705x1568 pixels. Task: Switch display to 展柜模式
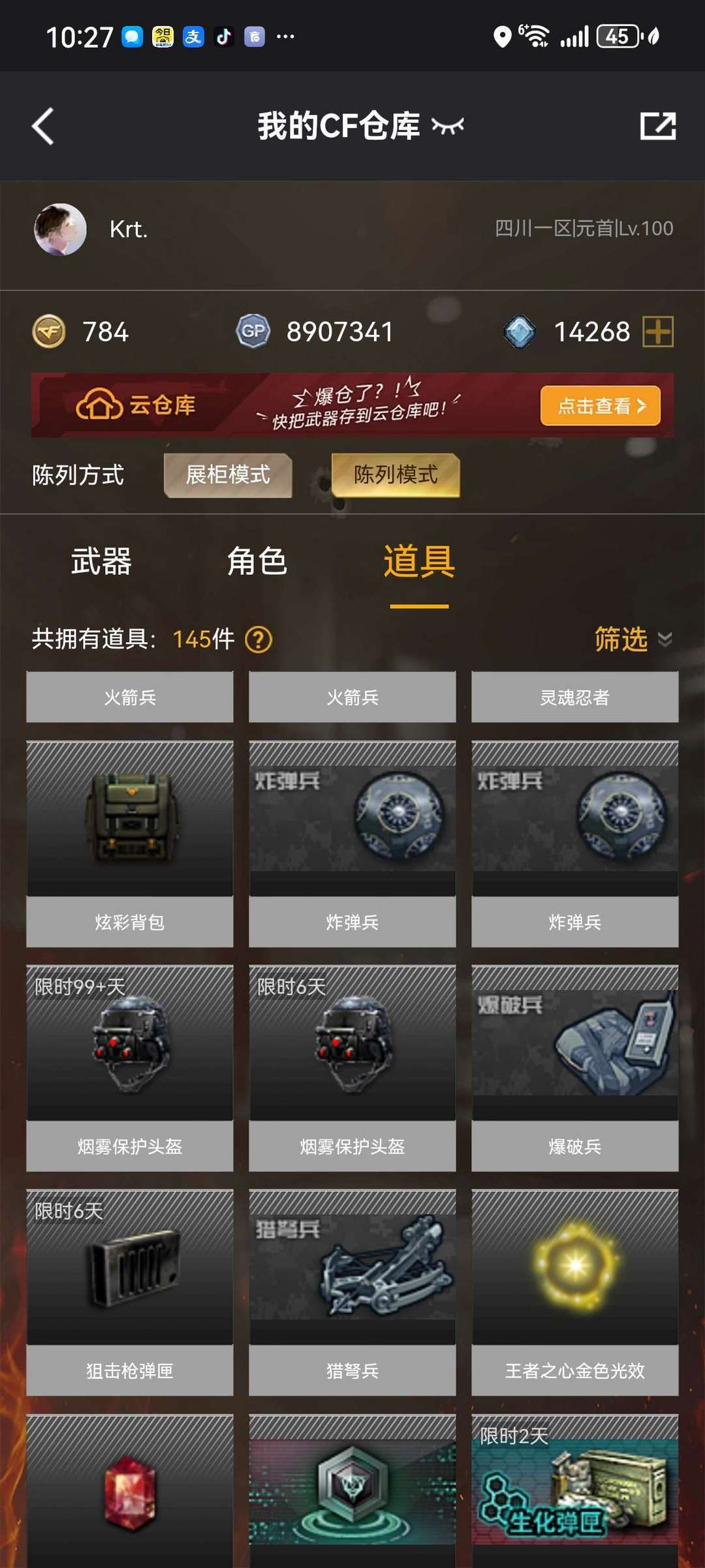click(x=228, y=475)
